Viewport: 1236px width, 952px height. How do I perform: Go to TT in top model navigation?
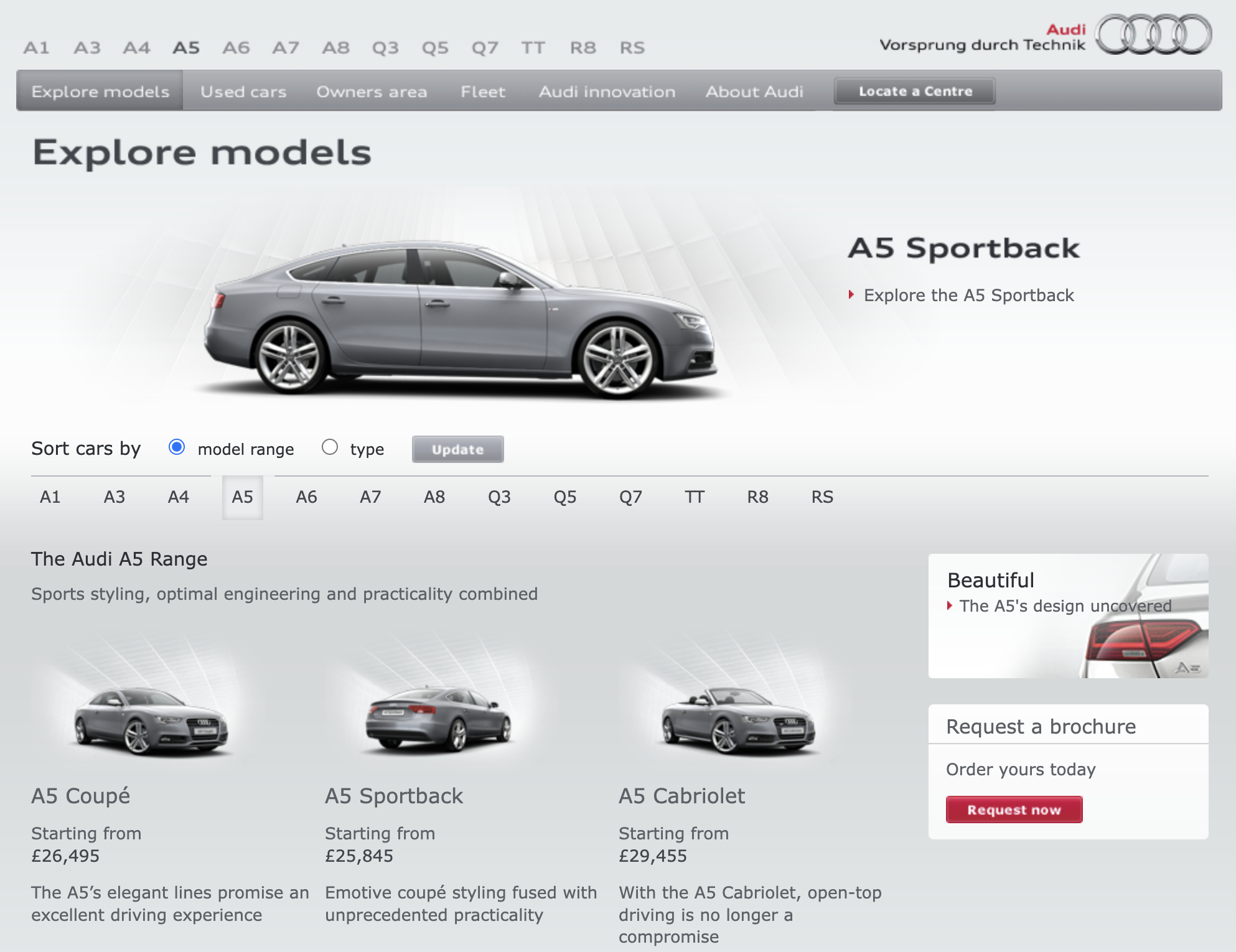[x=533, y=47]
